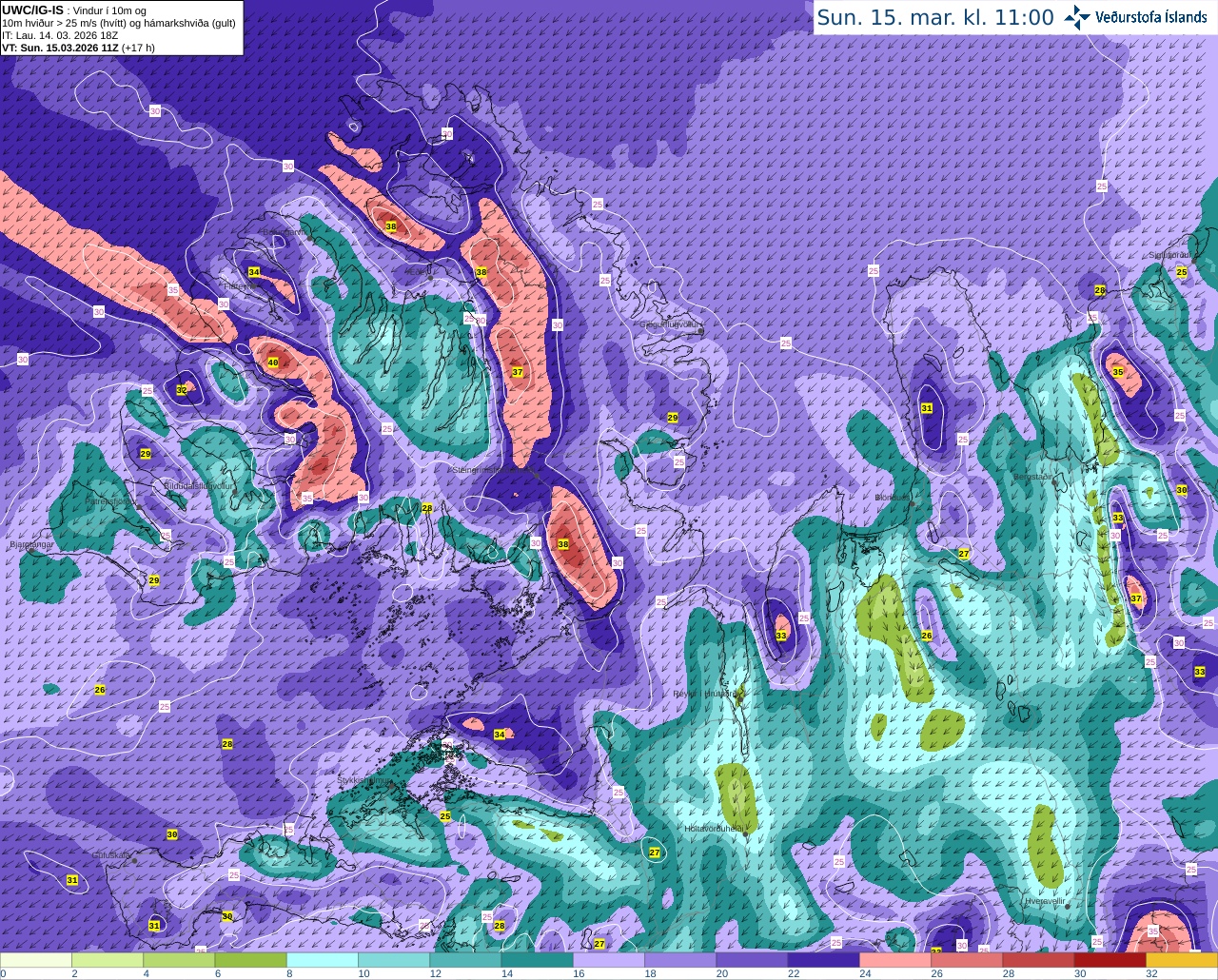
Task: Click the Bíldudalsflugvöllur station label
Action: tap(198, 485)
